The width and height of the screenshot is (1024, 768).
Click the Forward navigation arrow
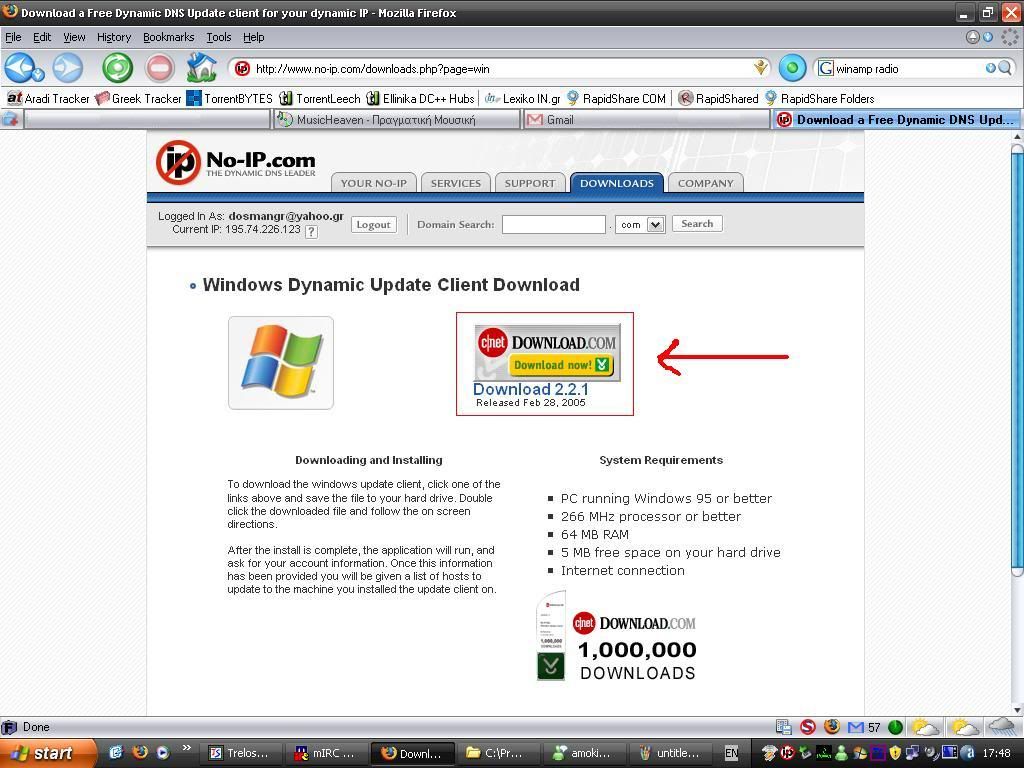tap(67, 67)
